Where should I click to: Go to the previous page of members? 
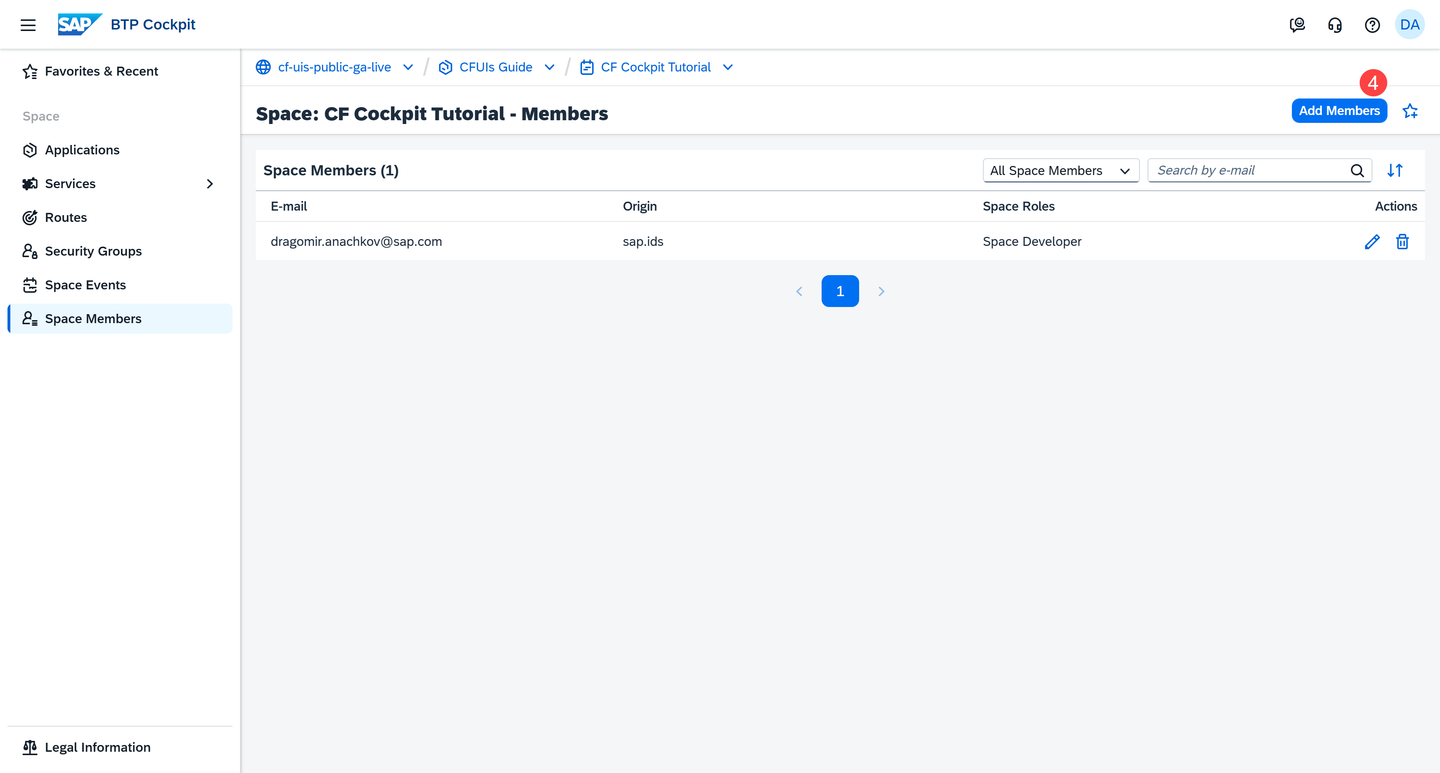[799, 291]
